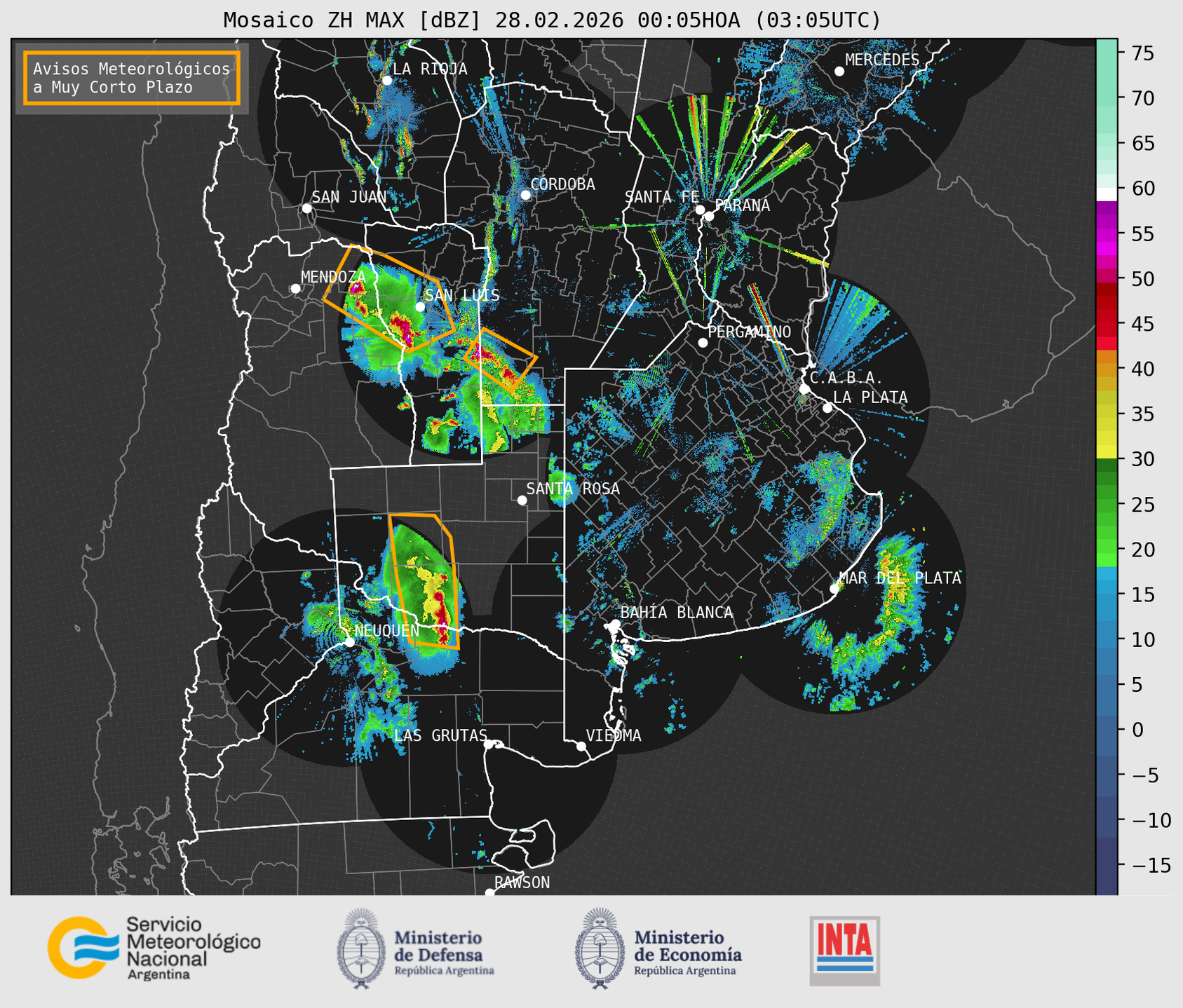Screen dimensions: 1183x1008
Task: Click the Mercedes city marker
Action: click(x=839, y=71)
